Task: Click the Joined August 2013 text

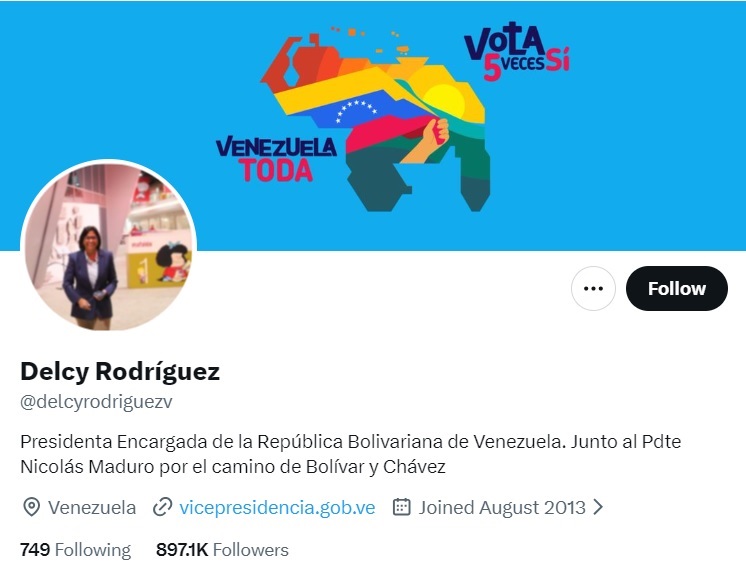Action: (502, 508)
